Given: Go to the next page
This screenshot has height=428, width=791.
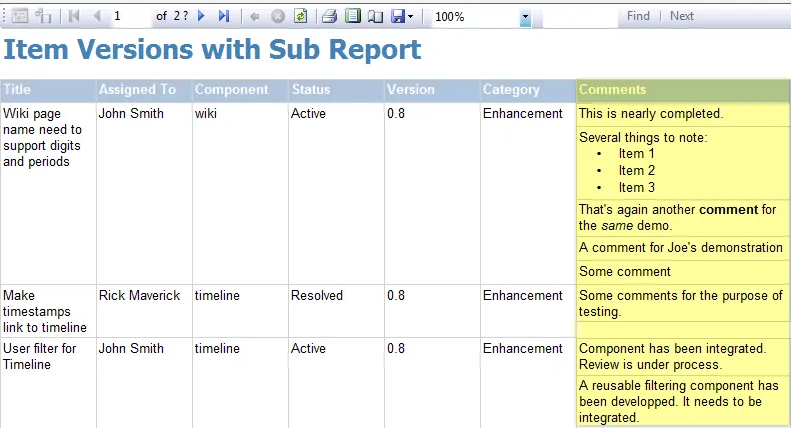Looking at the screenshot, I should [202, 16].
